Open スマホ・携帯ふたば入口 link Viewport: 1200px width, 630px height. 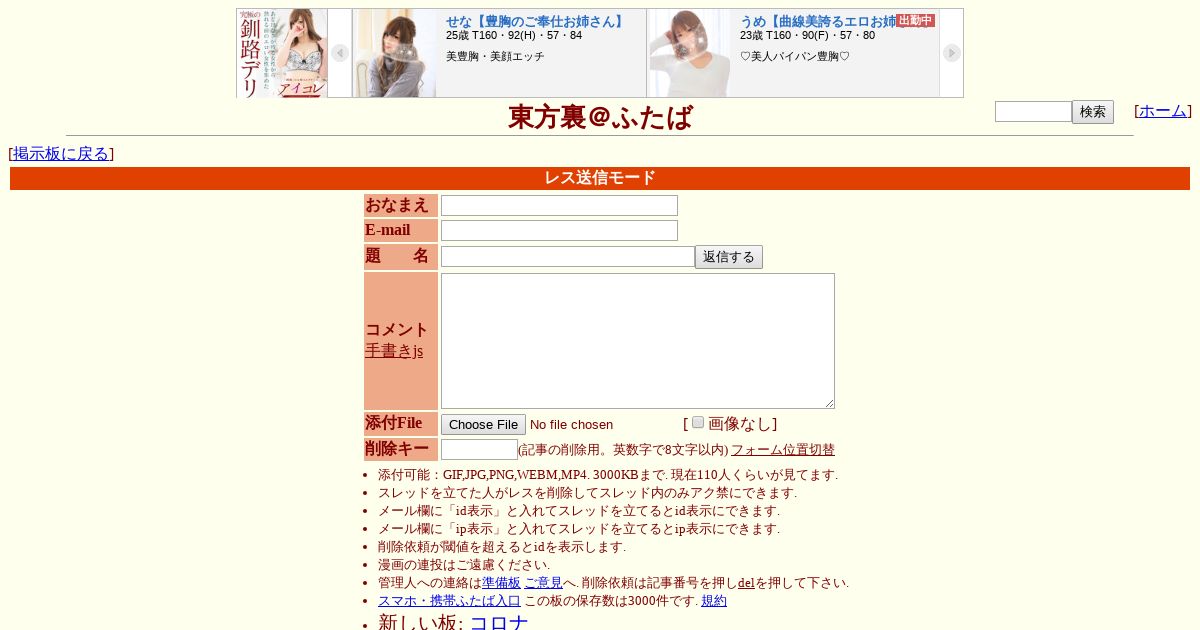(x=449, y=601)
